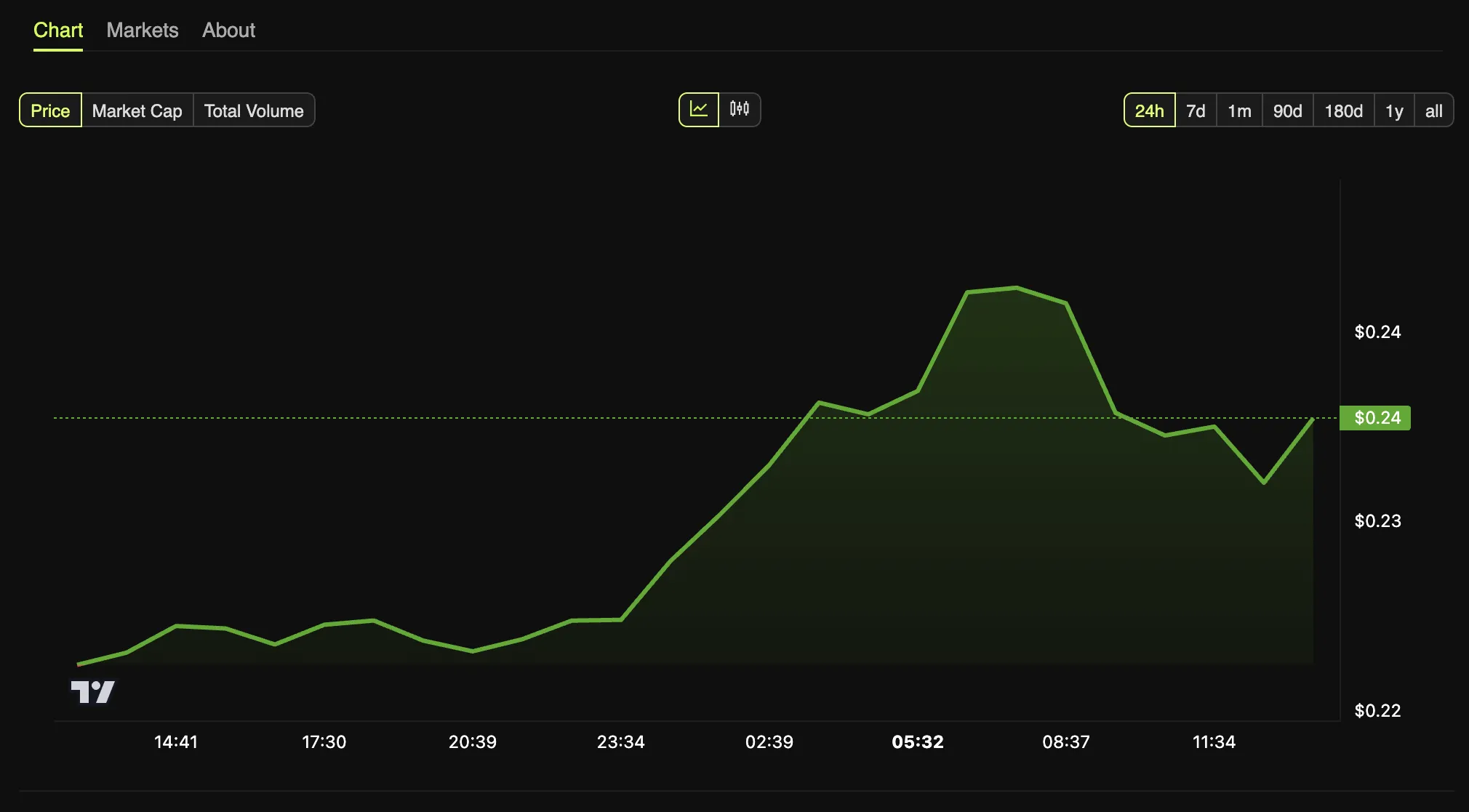The height and width of the screenshot is (812, 1469).
Task: Toggle the Price view
Action: [50, 109]
